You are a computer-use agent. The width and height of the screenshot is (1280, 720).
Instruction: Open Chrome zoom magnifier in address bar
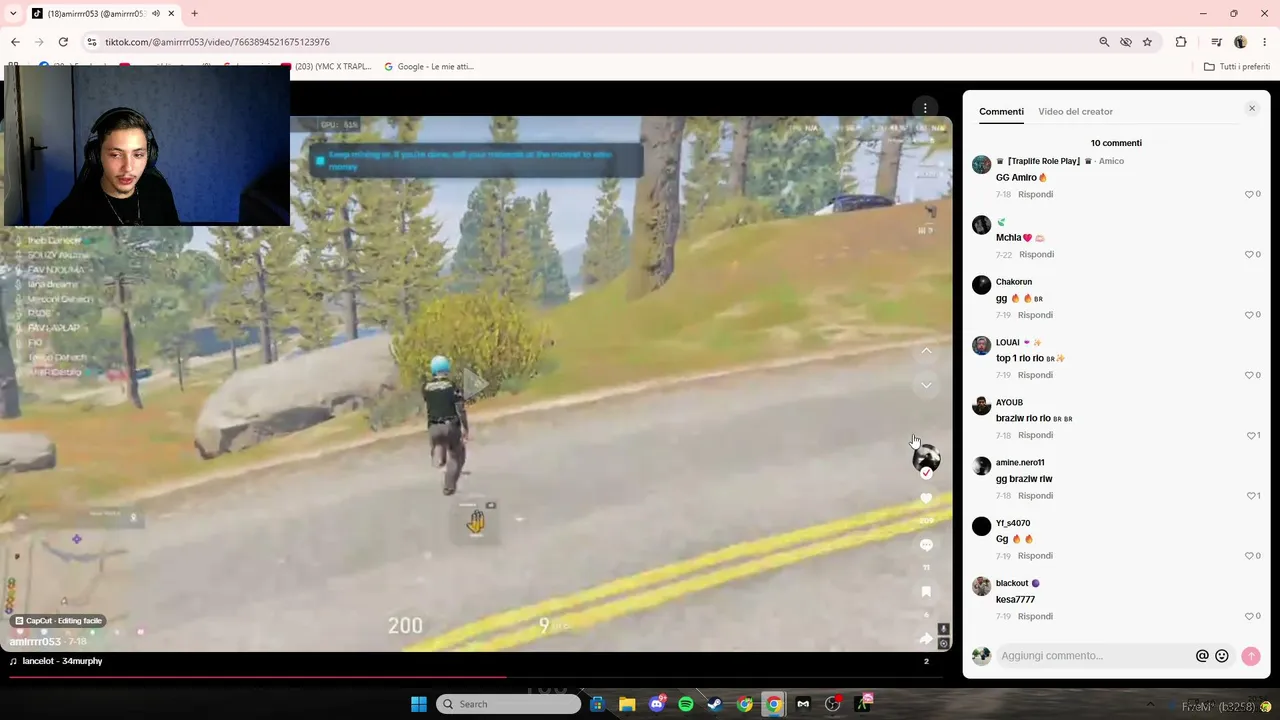click(1104, 42)
